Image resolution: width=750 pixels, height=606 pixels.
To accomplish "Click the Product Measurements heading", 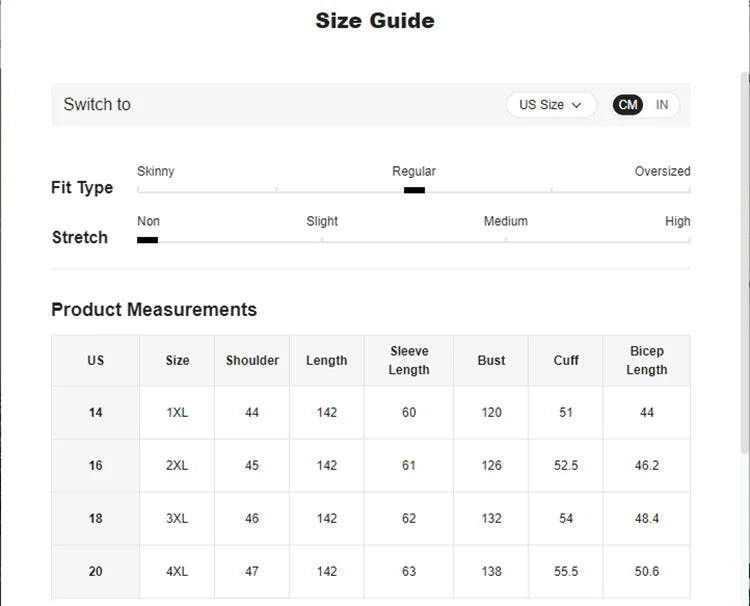I will tap(154, 310).
